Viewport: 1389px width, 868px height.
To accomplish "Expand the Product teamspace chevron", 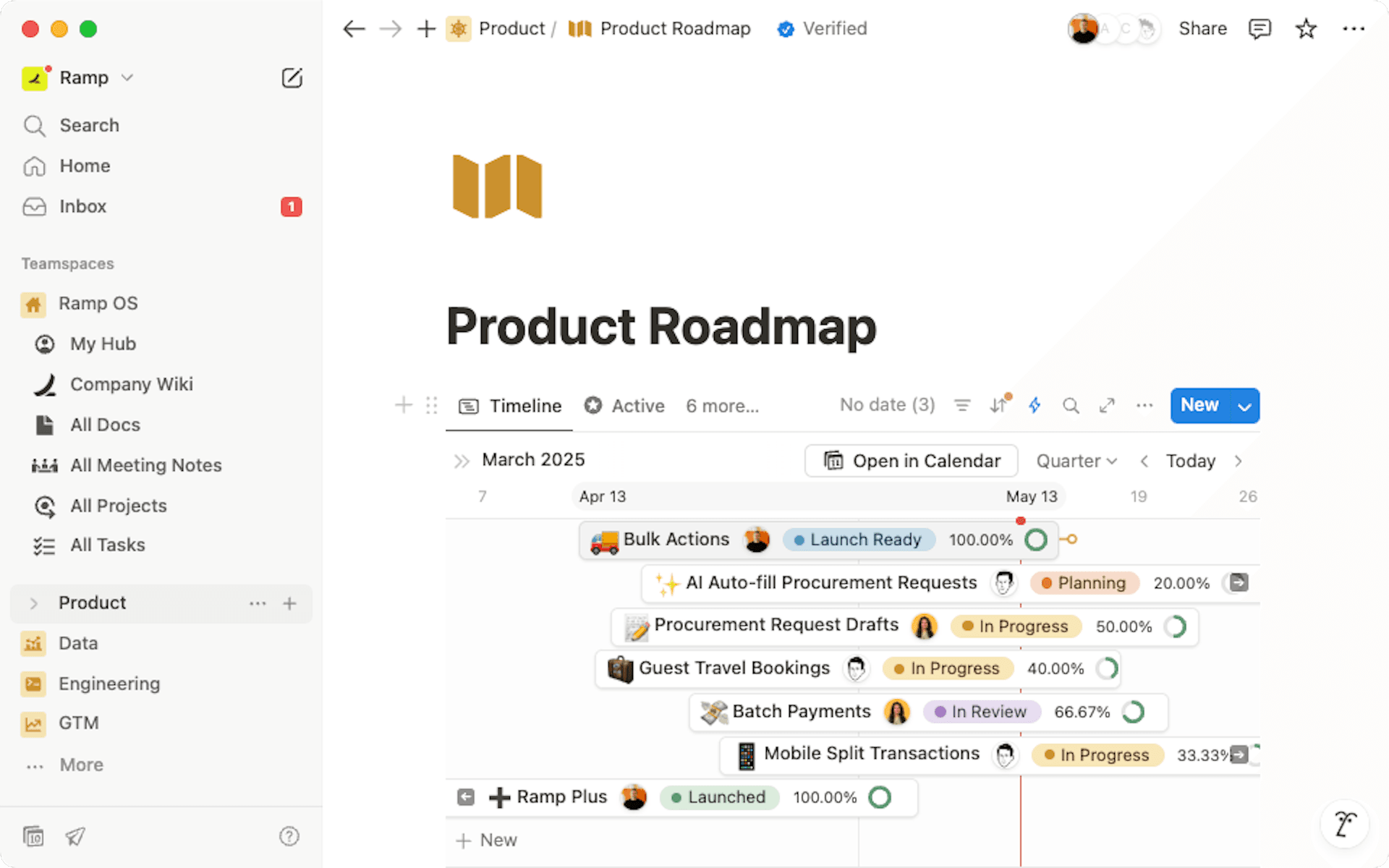I will pyautogui.click(x=33, y=603).
